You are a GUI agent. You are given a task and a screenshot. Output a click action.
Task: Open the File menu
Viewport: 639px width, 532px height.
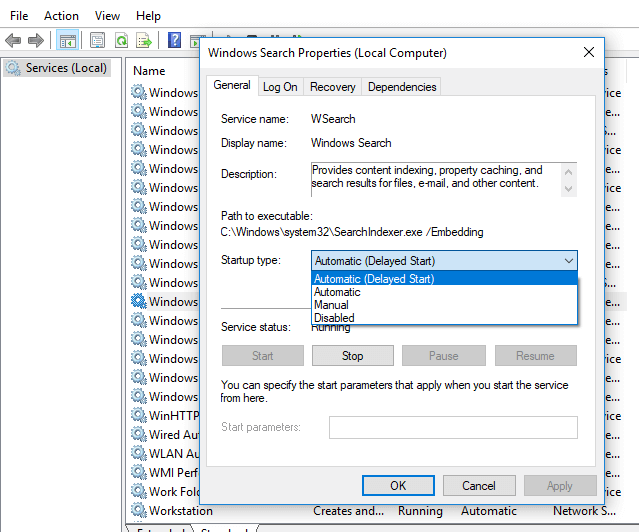point(19,16)
